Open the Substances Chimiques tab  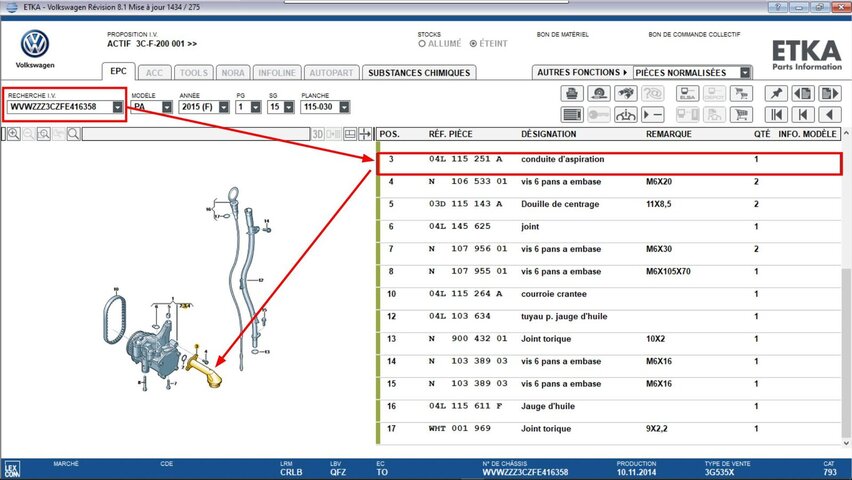[419, 73]
